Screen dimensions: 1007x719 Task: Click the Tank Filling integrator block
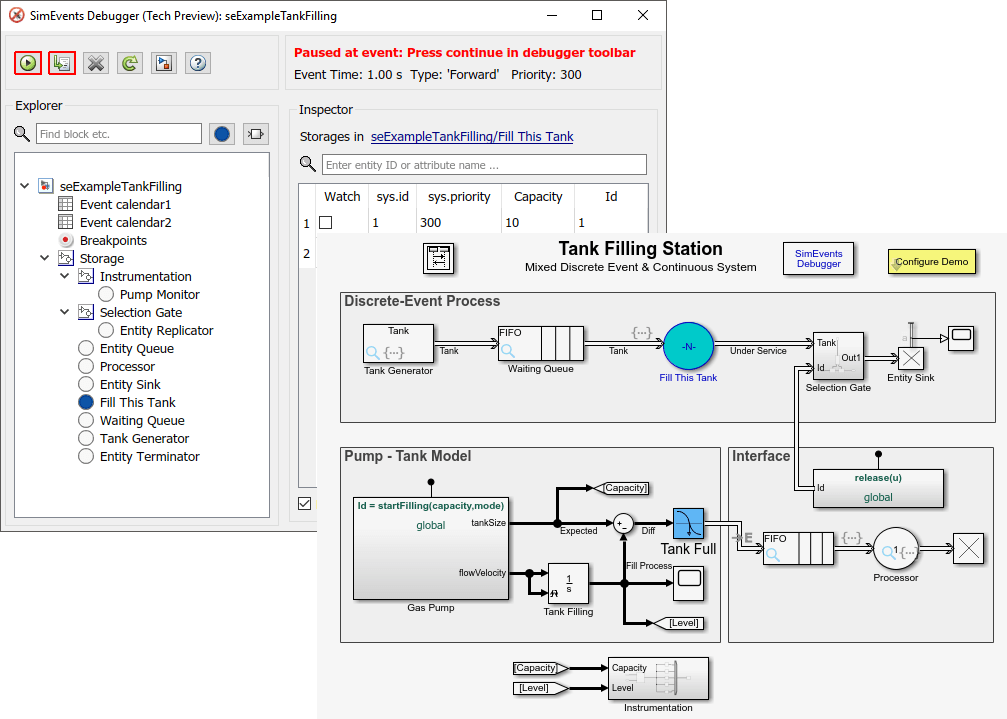(x=568, y=584)
